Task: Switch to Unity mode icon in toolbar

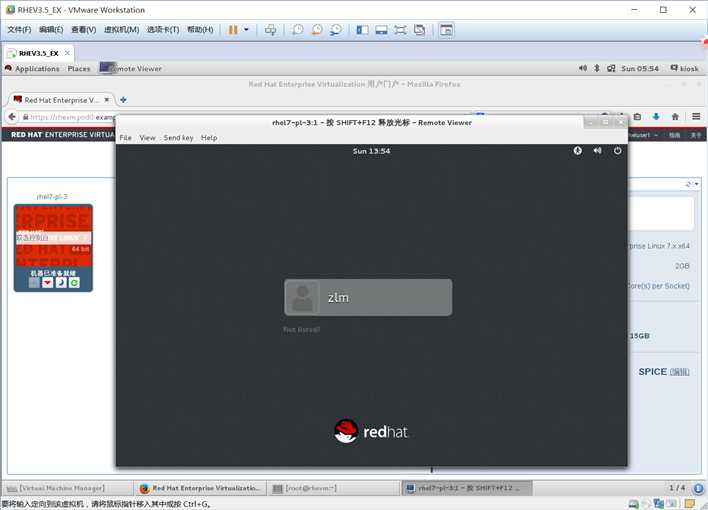Action: tap(419, 30)
